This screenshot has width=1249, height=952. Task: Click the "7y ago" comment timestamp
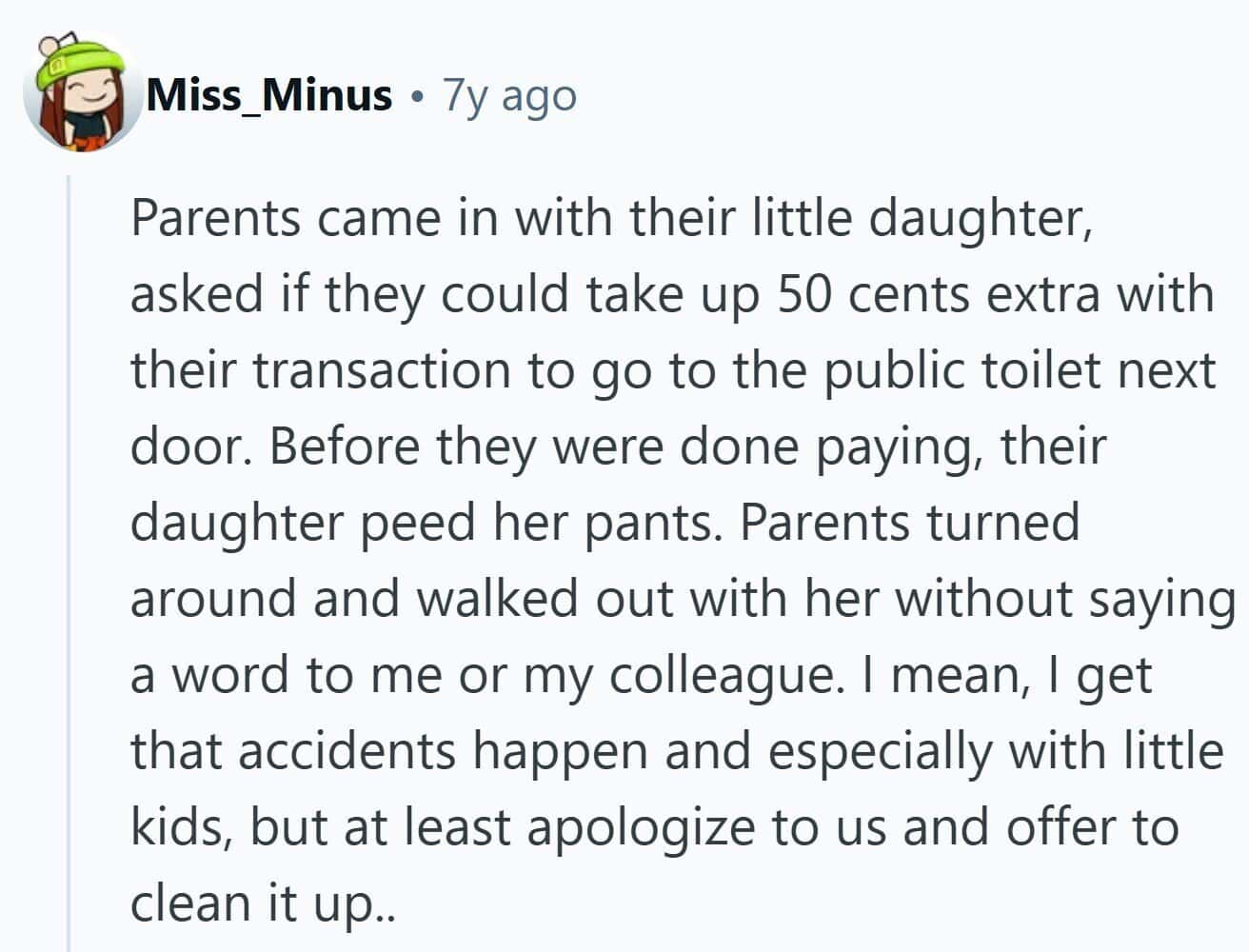click(509, 95)
